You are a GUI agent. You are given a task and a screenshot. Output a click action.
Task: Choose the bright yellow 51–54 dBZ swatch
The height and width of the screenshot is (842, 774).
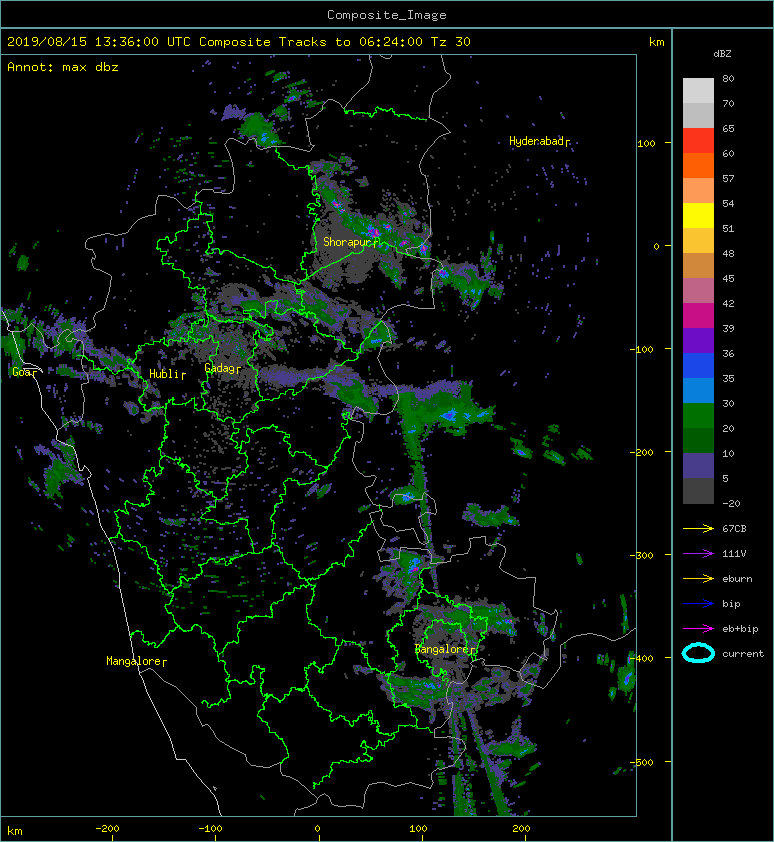tap(698, 215)
